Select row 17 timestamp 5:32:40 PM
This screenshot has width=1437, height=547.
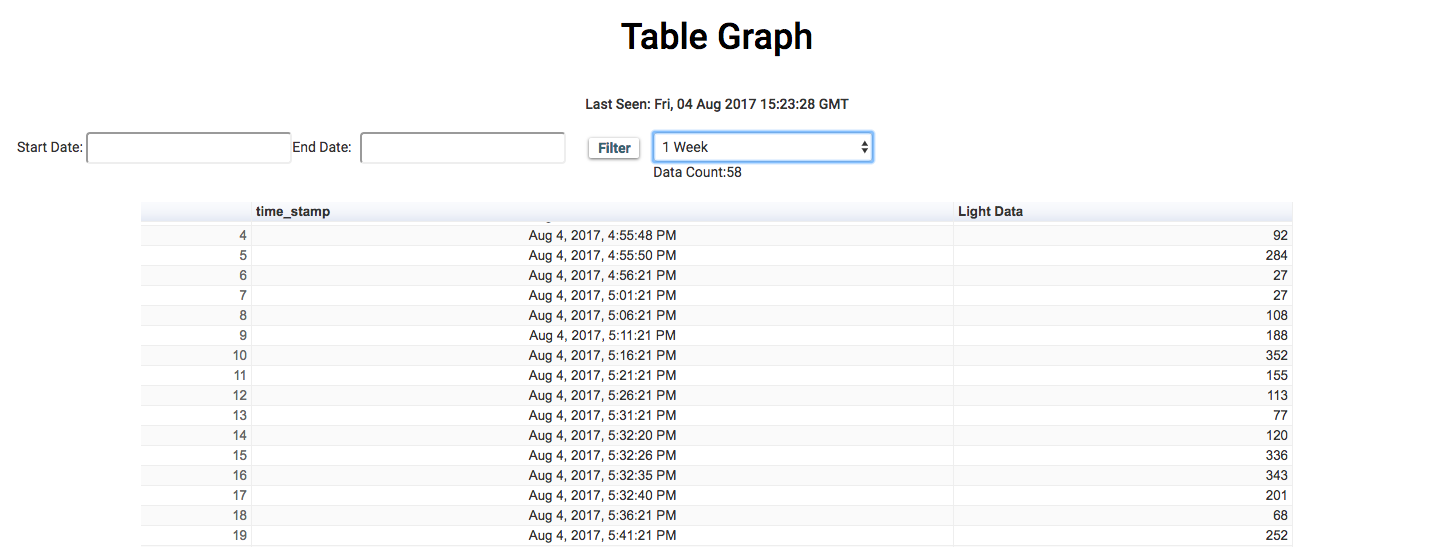pyautogui.click(x=602, y=495)
